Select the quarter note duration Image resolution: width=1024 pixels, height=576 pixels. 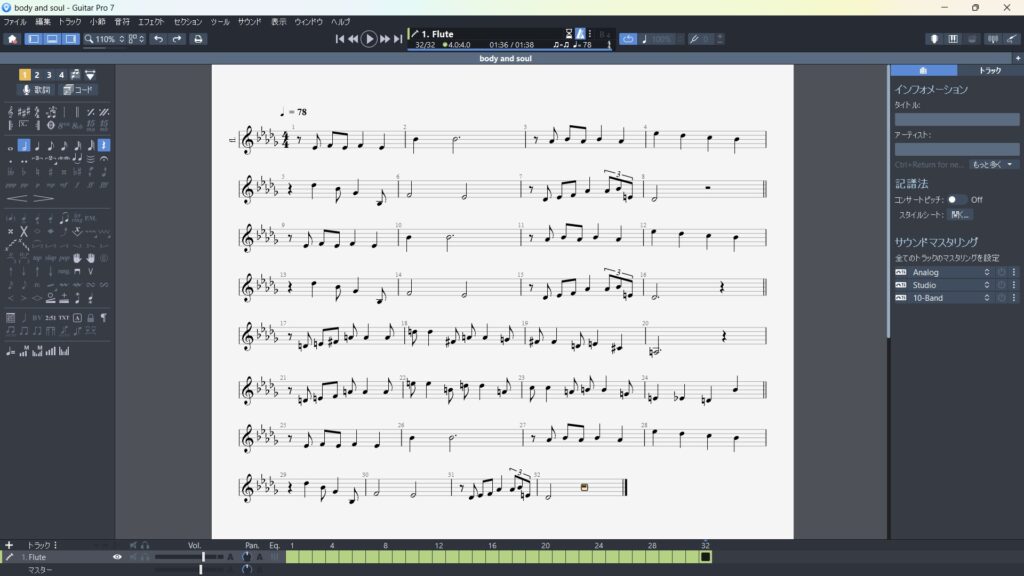(37, 146)
